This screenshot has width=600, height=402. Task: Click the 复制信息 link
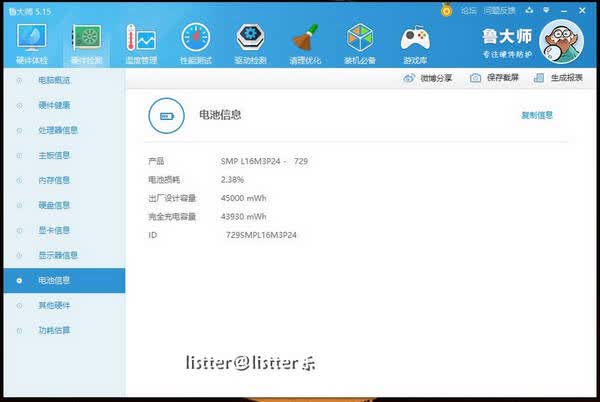(x=537, y=115)
